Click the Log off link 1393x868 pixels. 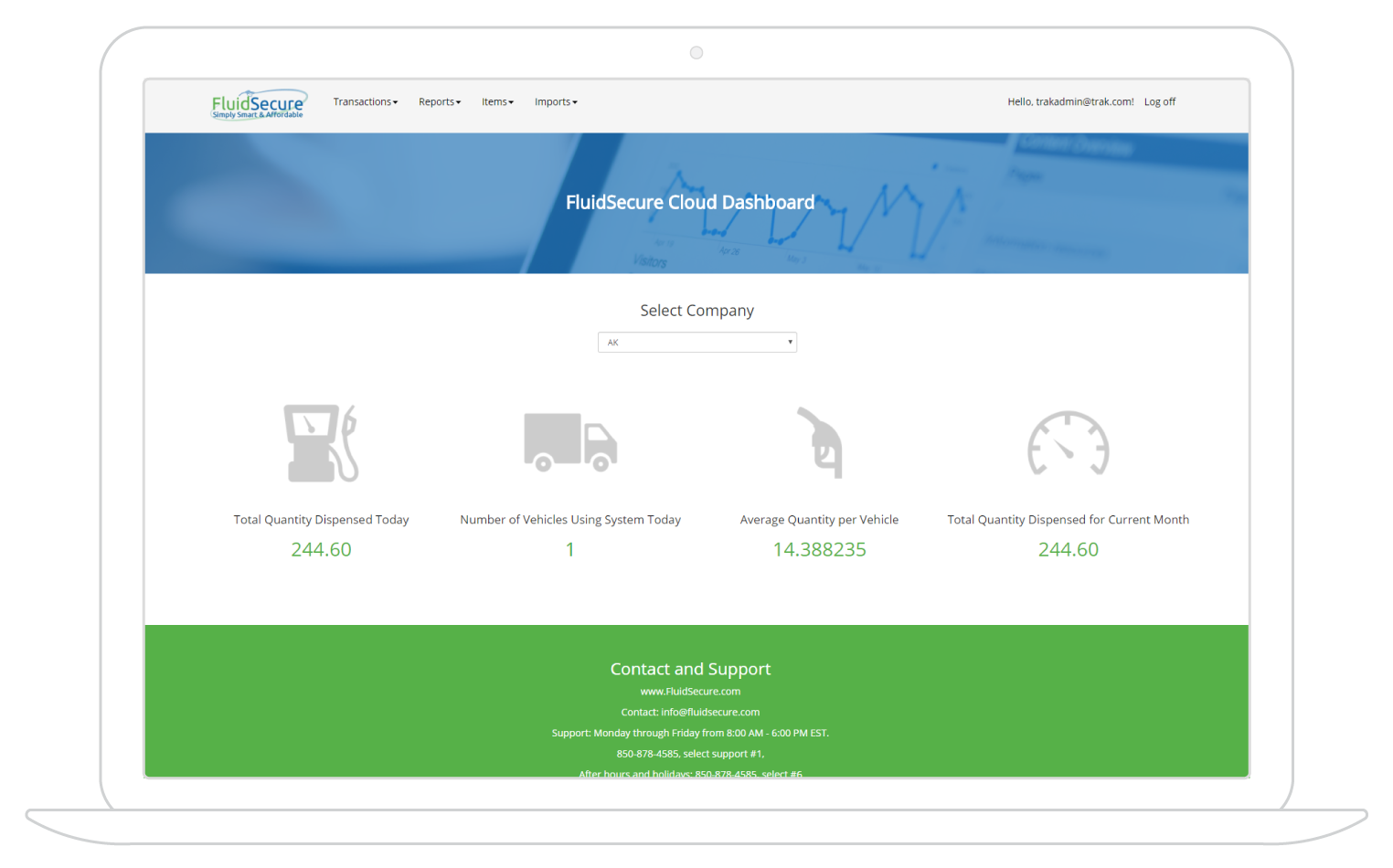1160,101
